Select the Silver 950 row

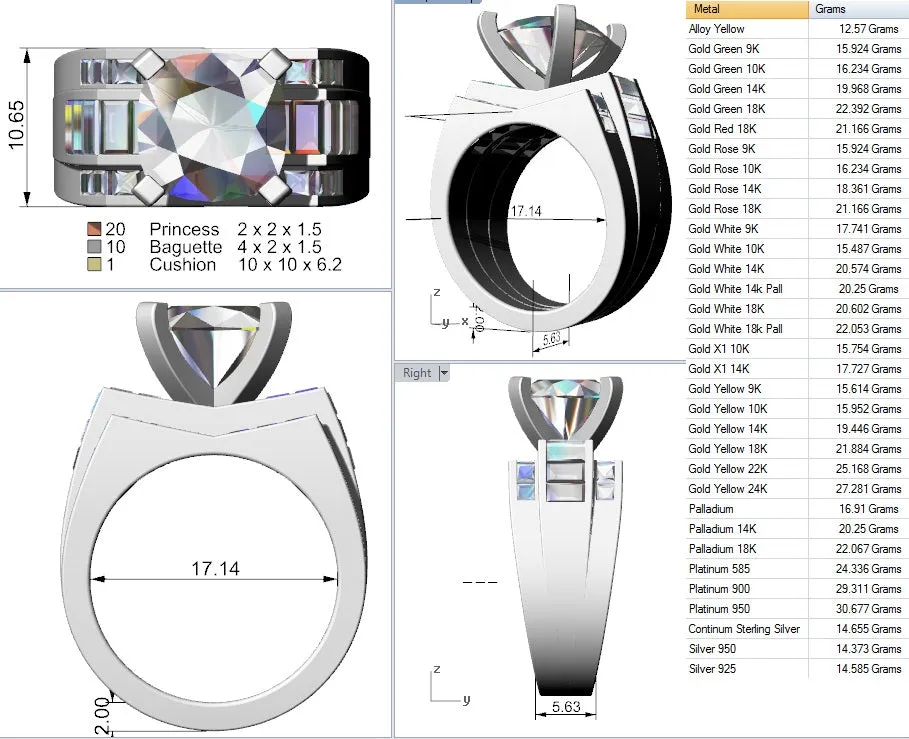pos(797,649)
